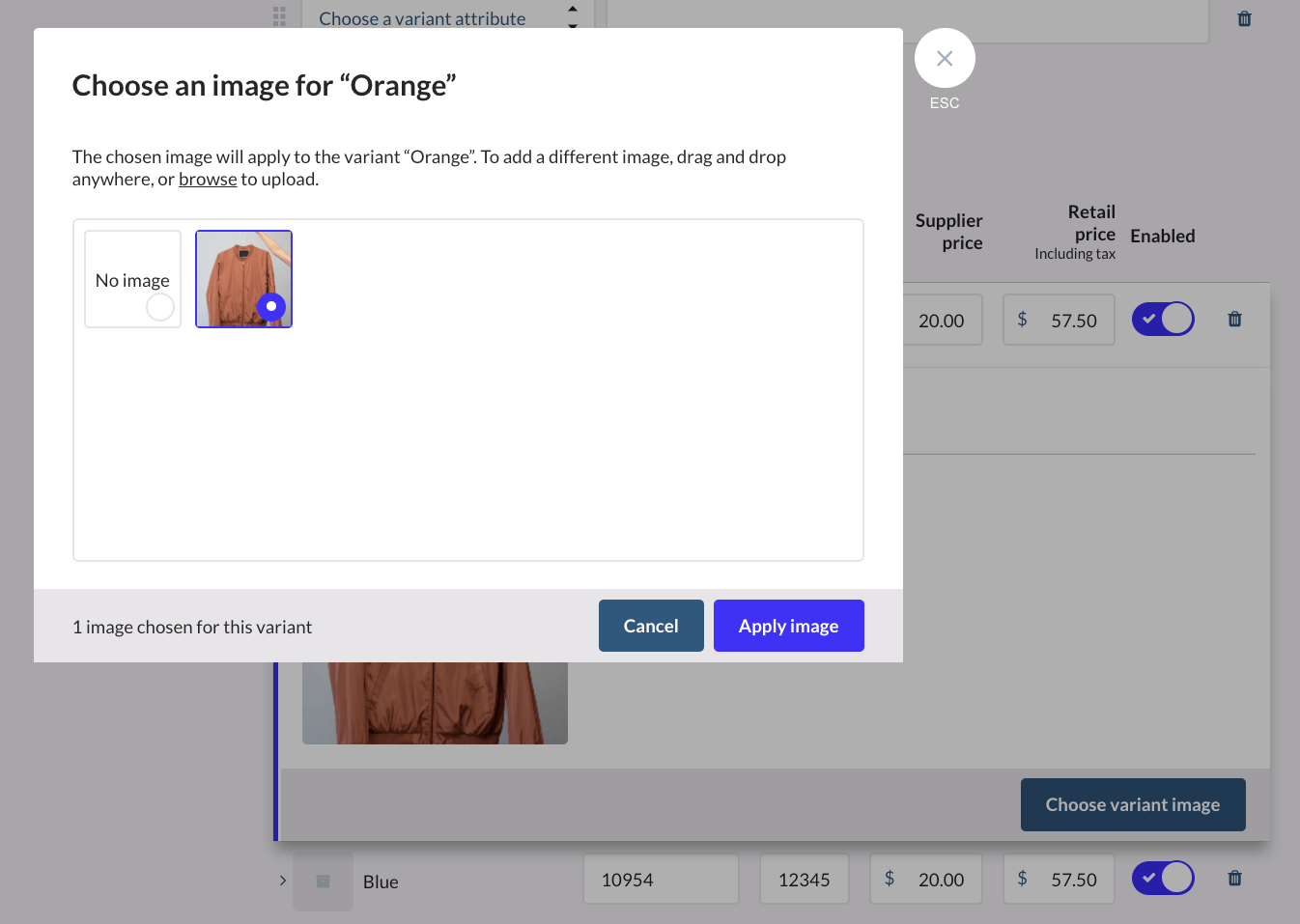Click the Blue variant image placeholder icon
Image resolution: width=1300 pixels, height=924 pixels.
pyautogui.click(x=324, y=881)
